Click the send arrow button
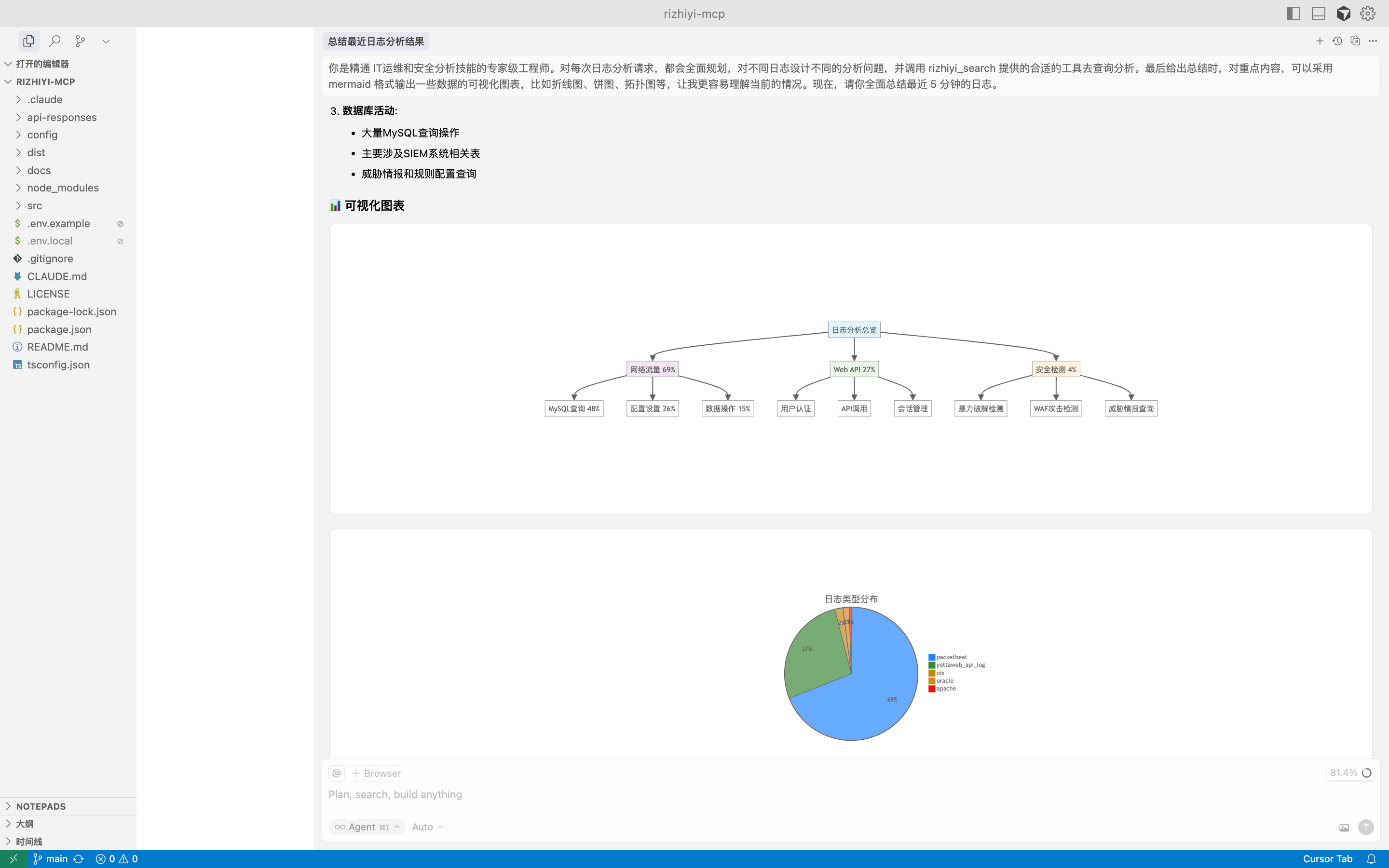 pos(1366,827)
